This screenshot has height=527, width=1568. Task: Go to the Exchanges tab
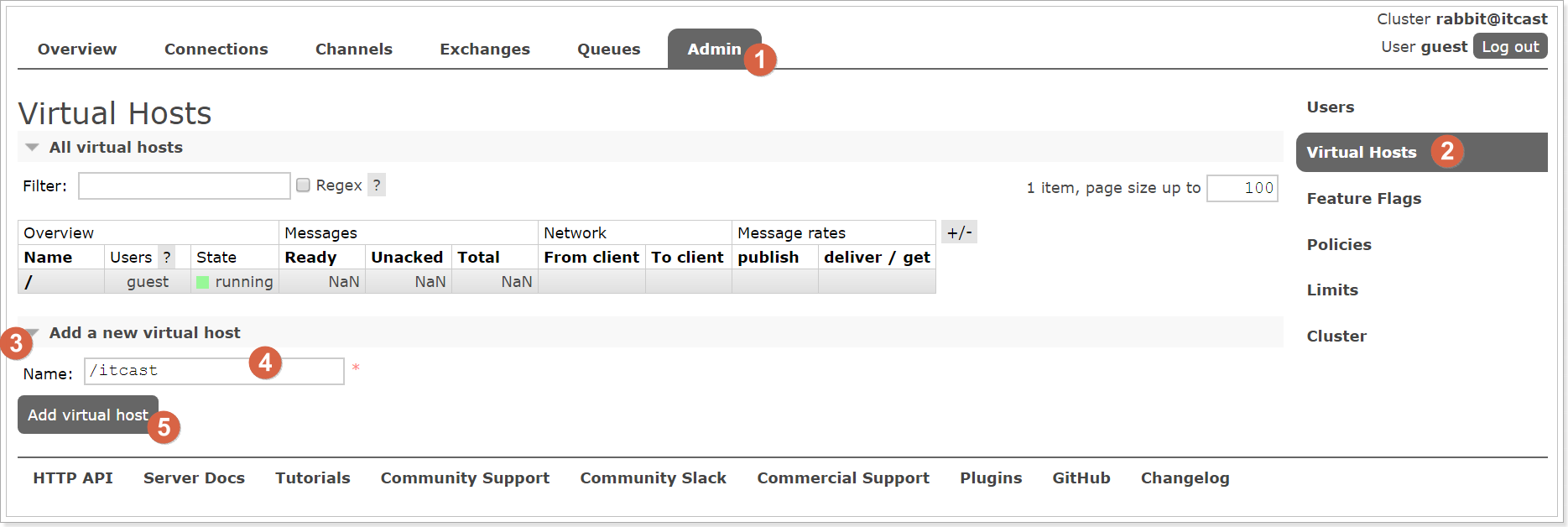pos(484,50)
